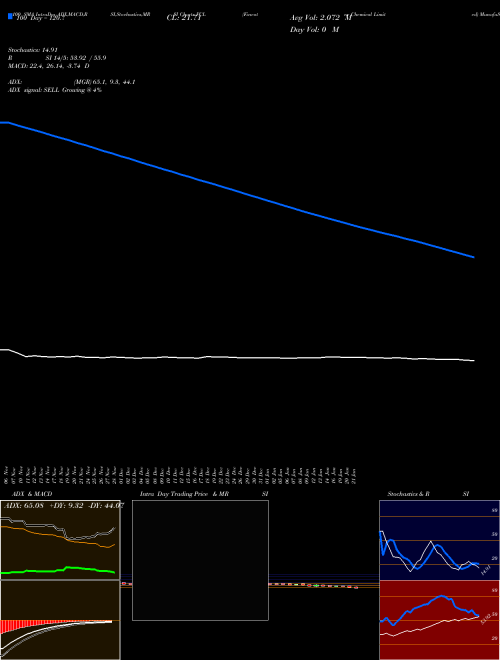Click the 'Avg Vol: 2.072 M' label

(321, 18)
